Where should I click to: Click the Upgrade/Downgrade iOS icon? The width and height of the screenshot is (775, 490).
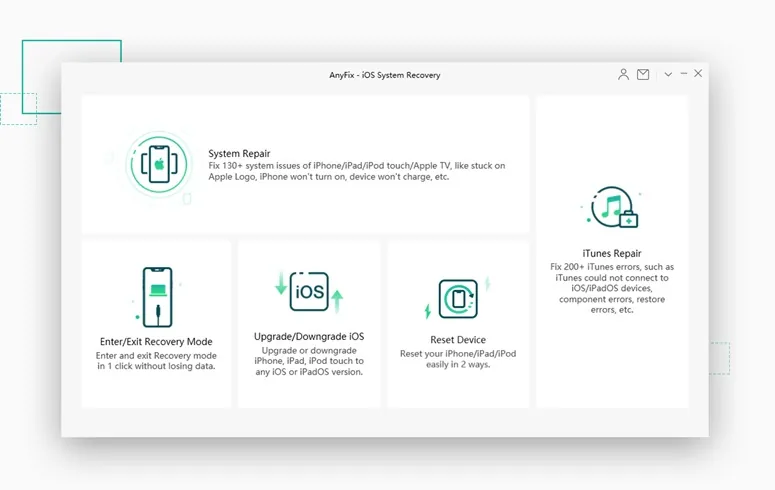pyautogui.click(x=309, y=292)
